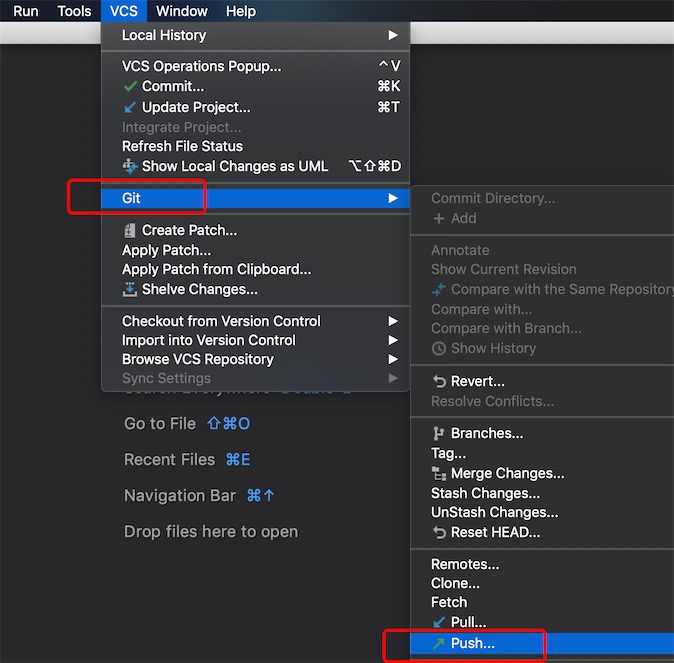Click the Navigation Bar hint text
Viewport: 674px width, 663px height.
pos(180,496)
